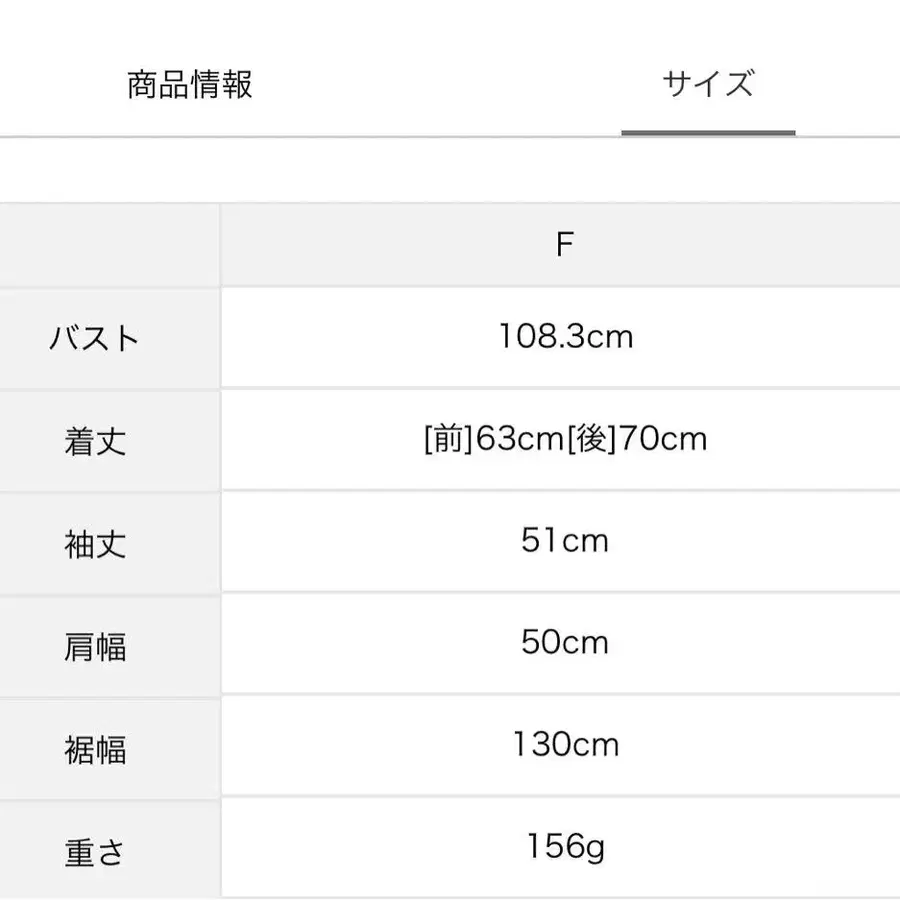Click the shoulder width value 50cm
The height and width of the screenshot is (900, 900).
565,643
